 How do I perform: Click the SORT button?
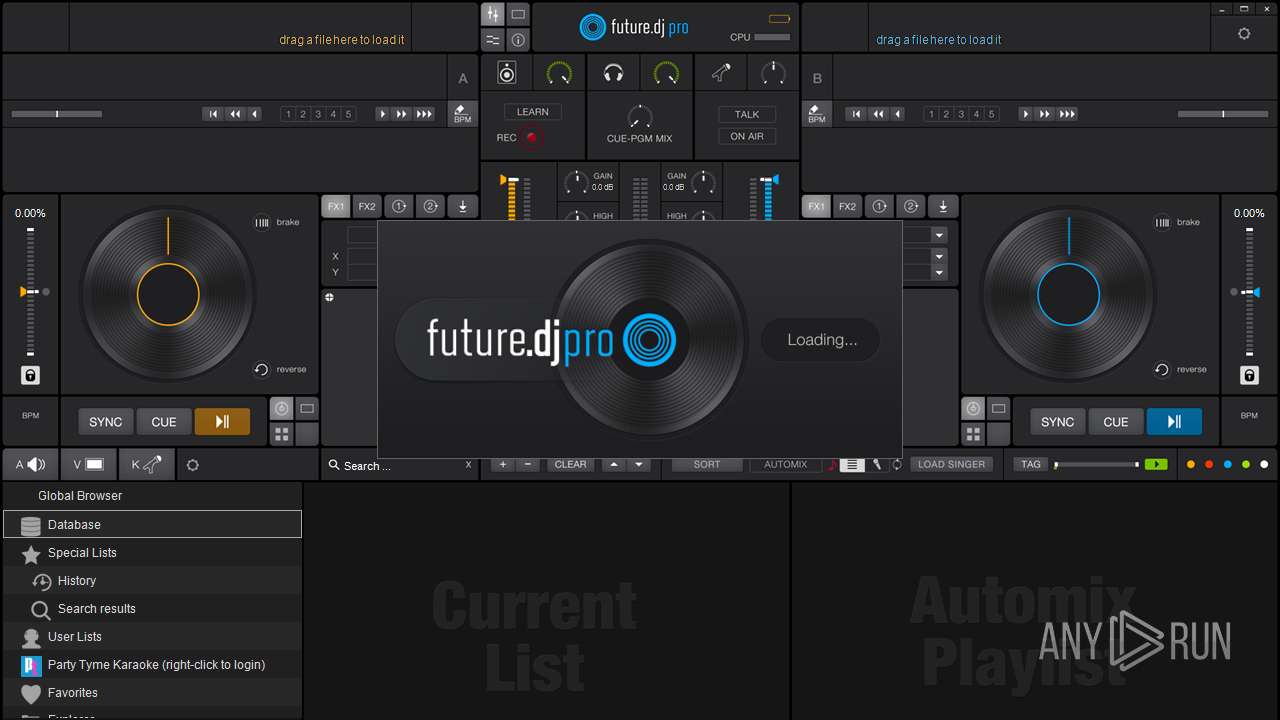tap(707, 464)
